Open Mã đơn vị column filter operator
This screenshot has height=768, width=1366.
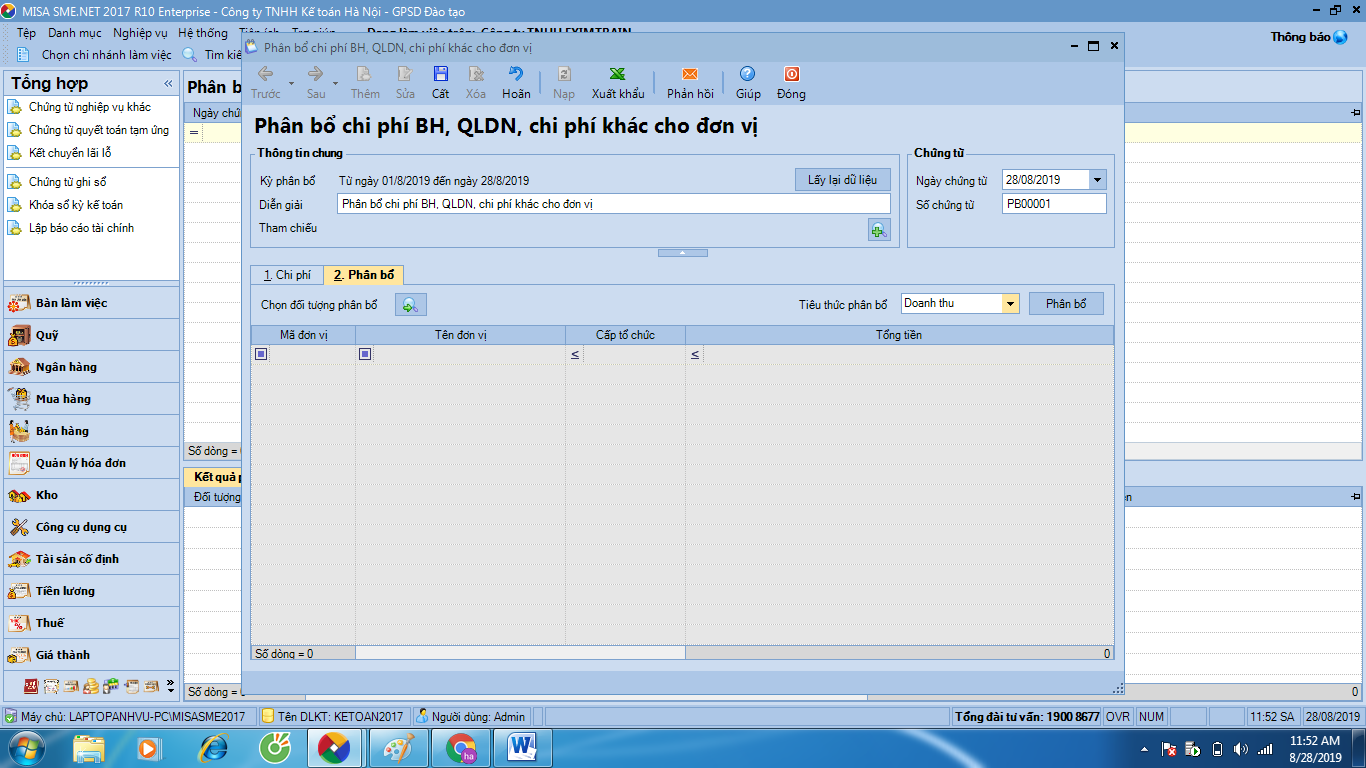point(261,354)
